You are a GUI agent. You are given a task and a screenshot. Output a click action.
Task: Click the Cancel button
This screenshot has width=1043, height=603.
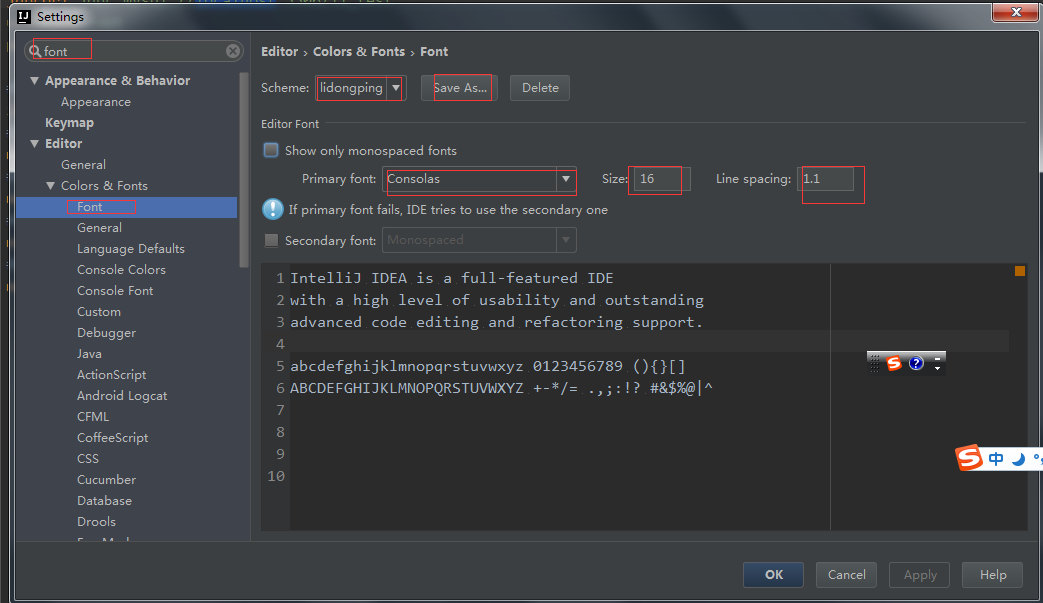[846, 574]
